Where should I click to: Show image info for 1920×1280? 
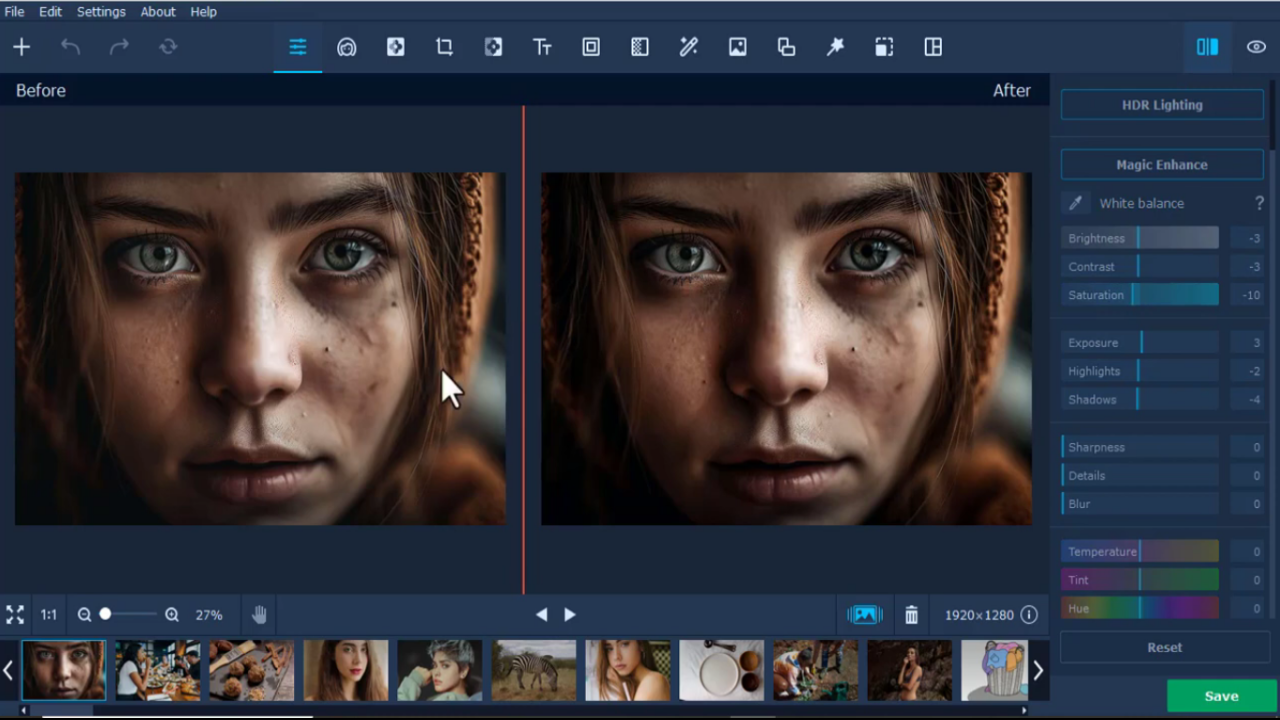click(1029, 615)
